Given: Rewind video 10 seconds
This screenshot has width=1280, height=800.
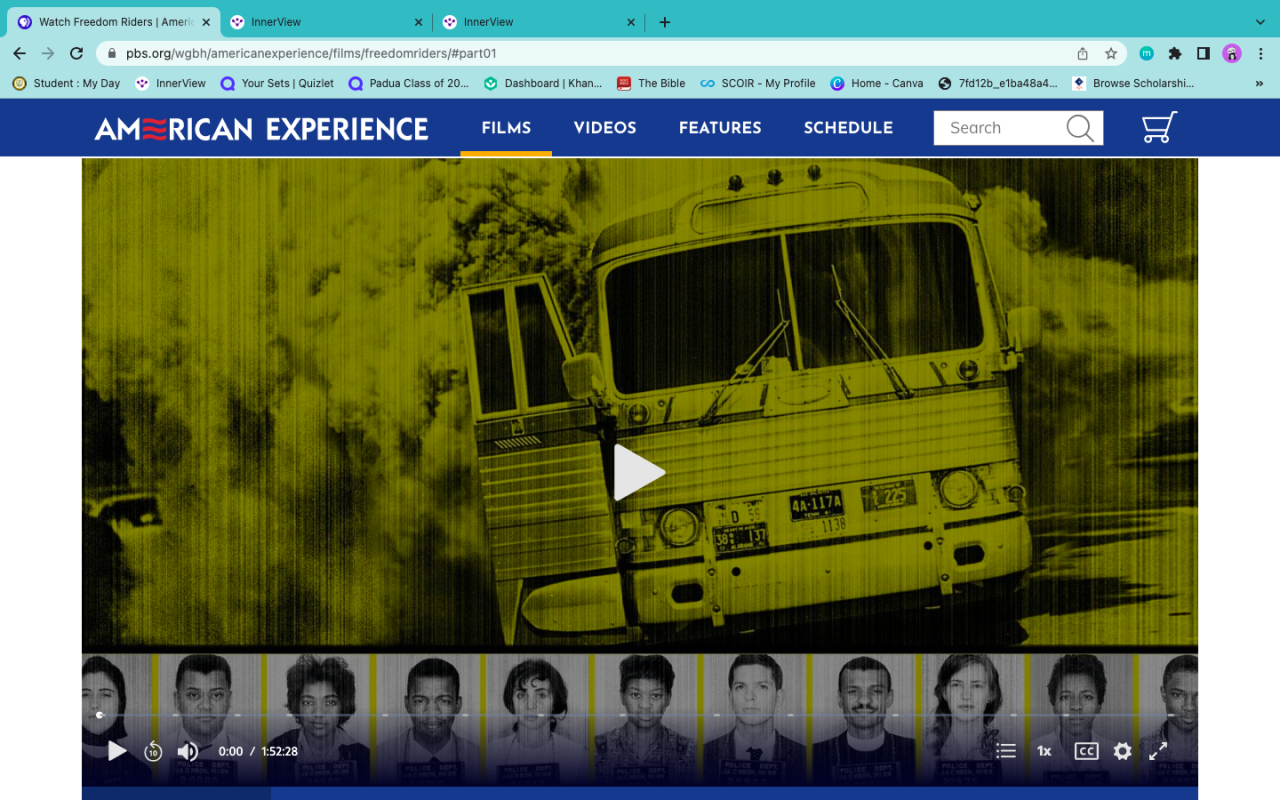Looking at the screenshot, I should pyautogui.click(x=153, y=751).
